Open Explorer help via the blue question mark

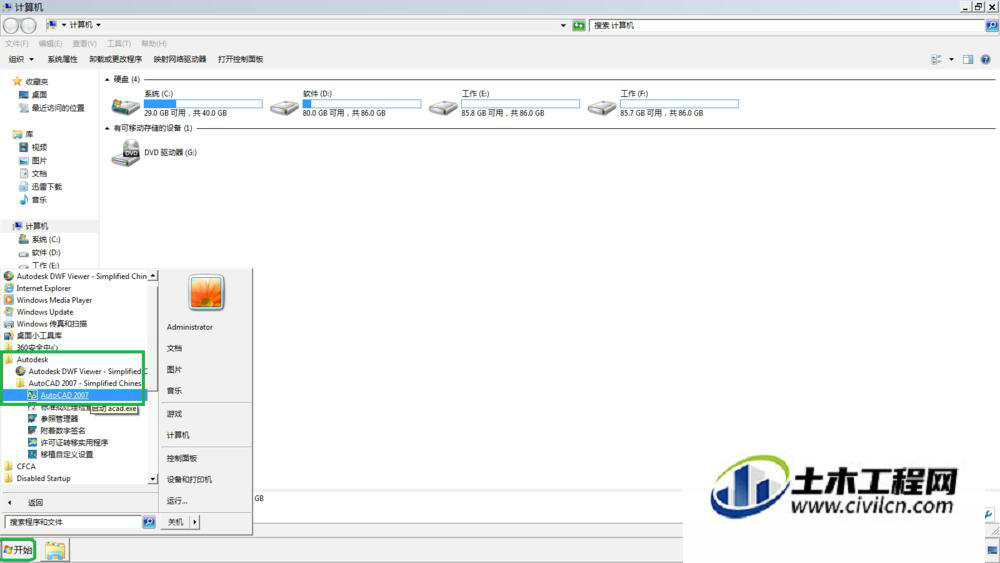pyautogui.click(x=985, y=59)
